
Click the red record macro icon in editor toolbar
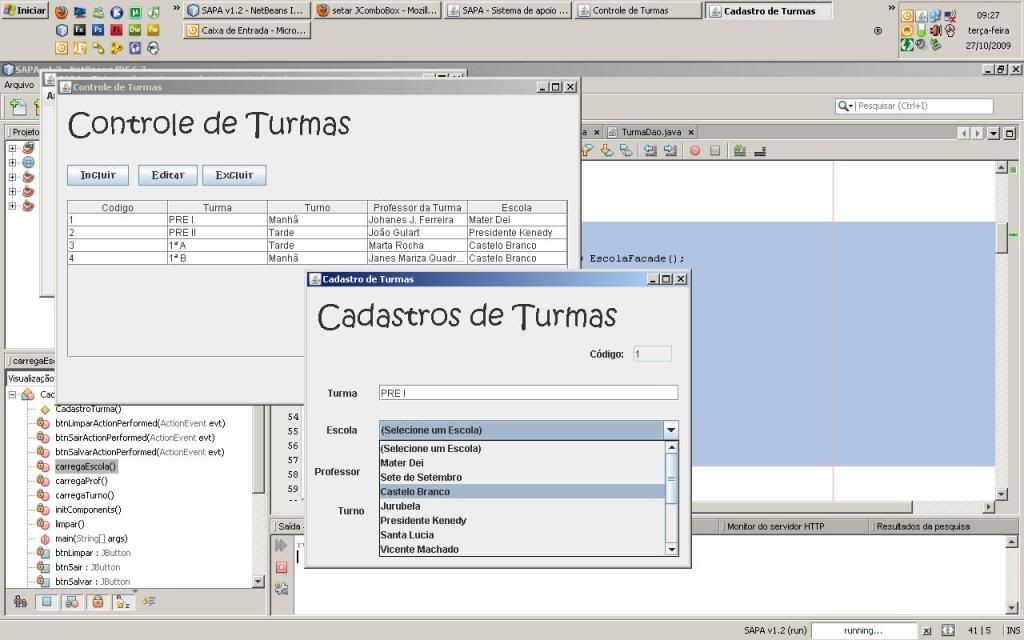[695, 151]
